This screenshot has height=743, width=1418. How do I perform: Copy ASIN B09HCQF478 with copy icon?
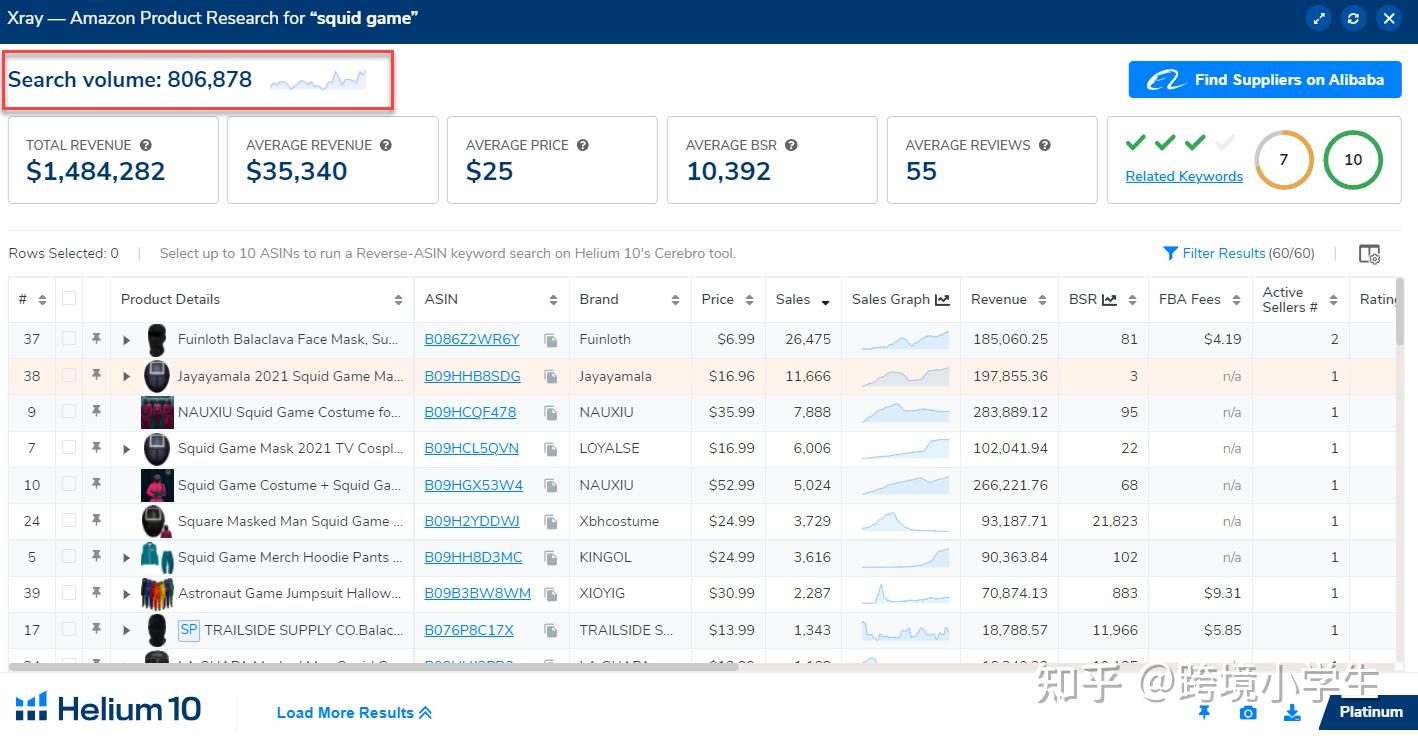(x=551, y=413)
